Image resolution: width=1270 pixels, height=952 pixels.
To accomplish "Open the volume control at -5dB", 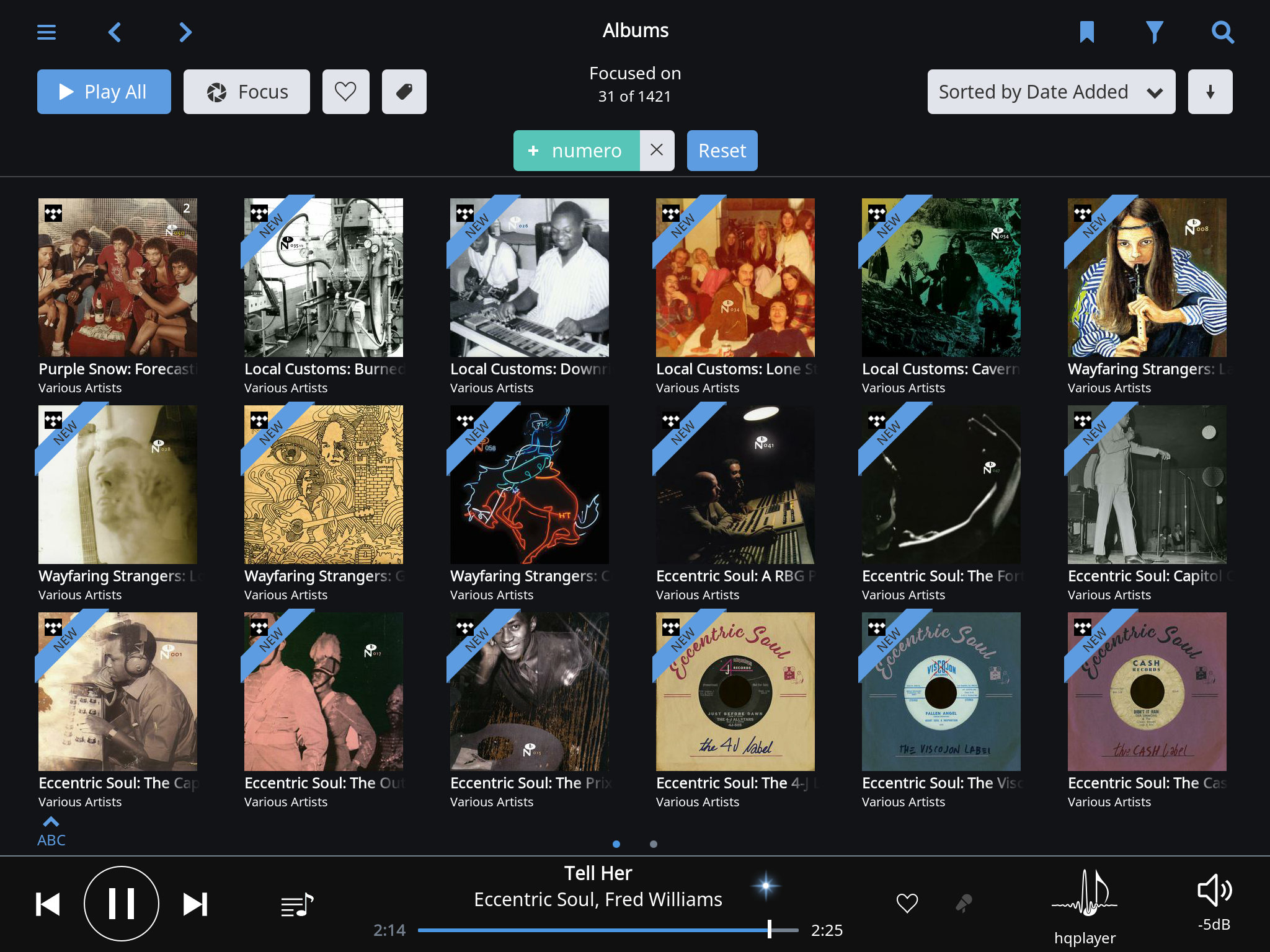I will click(x=1214, y=902).
